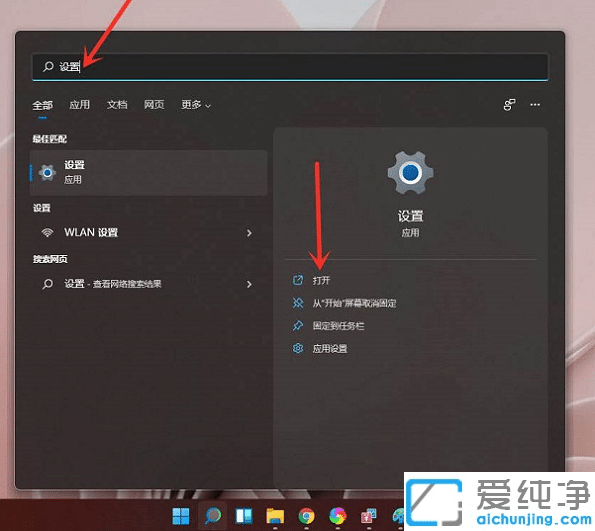This screenshot has width=595, height=531.
Task: Switch to the 网页 tab
Action: pos(154,104)
